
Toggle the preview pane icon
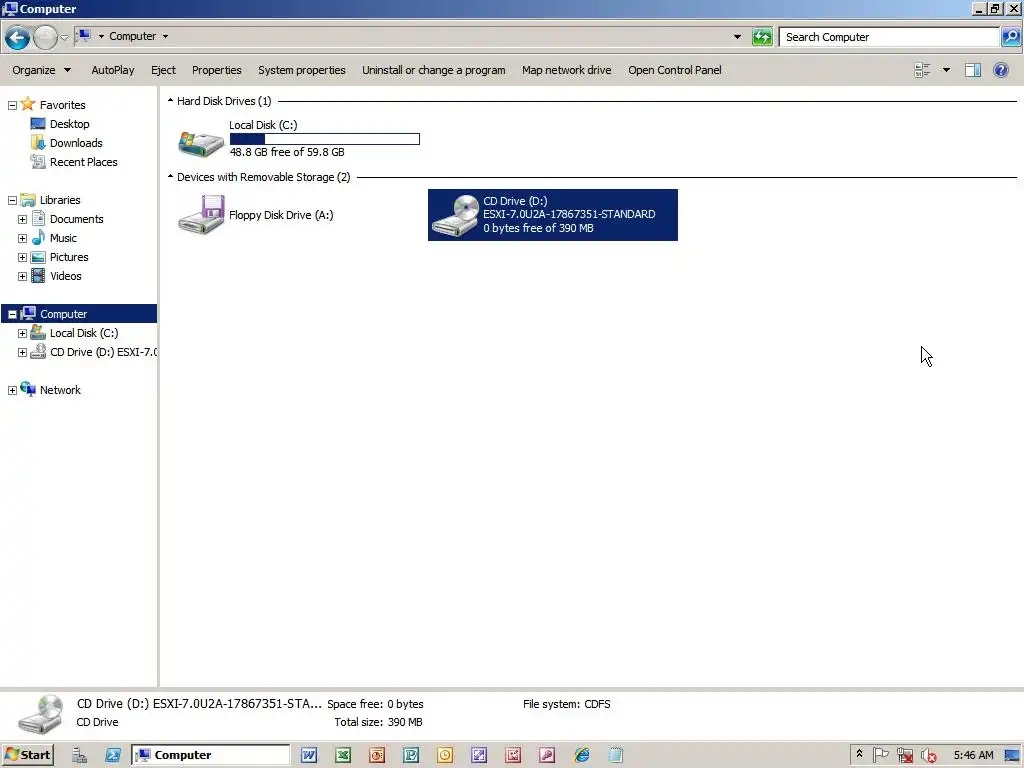click(x=972, y=70)
